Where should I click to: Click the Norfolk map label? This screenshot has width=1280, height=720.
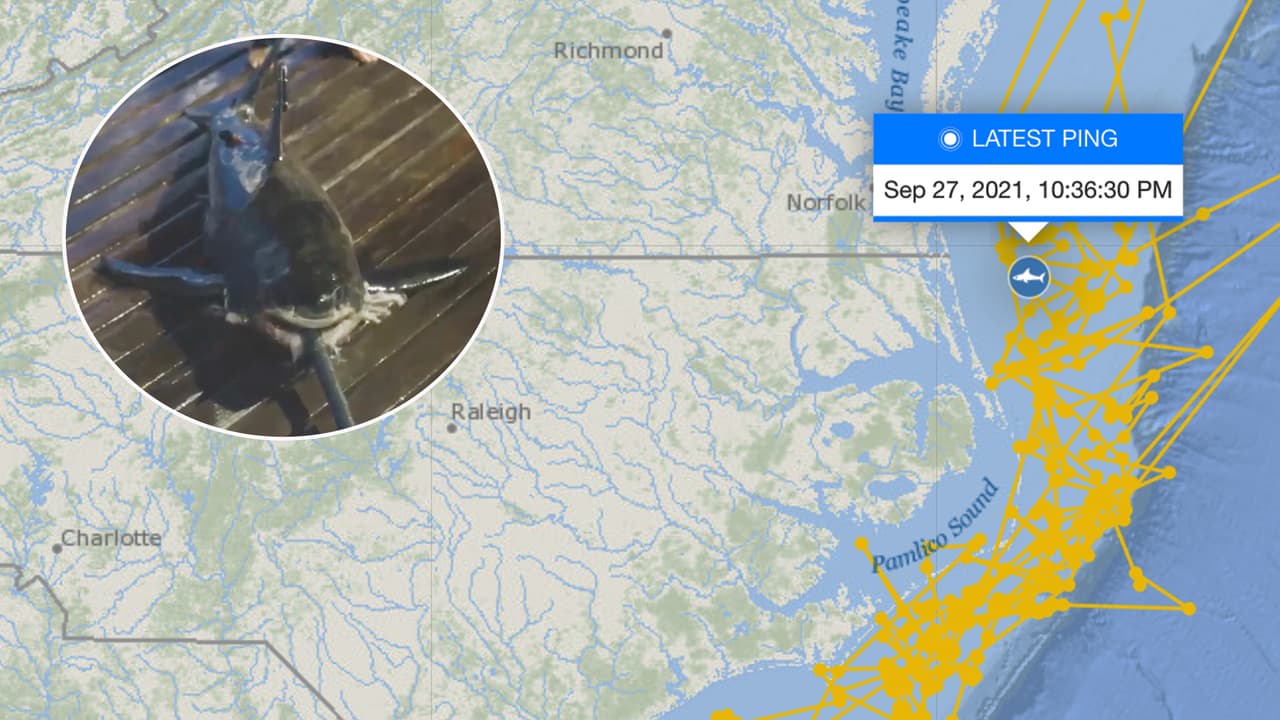tap(825, 203)
